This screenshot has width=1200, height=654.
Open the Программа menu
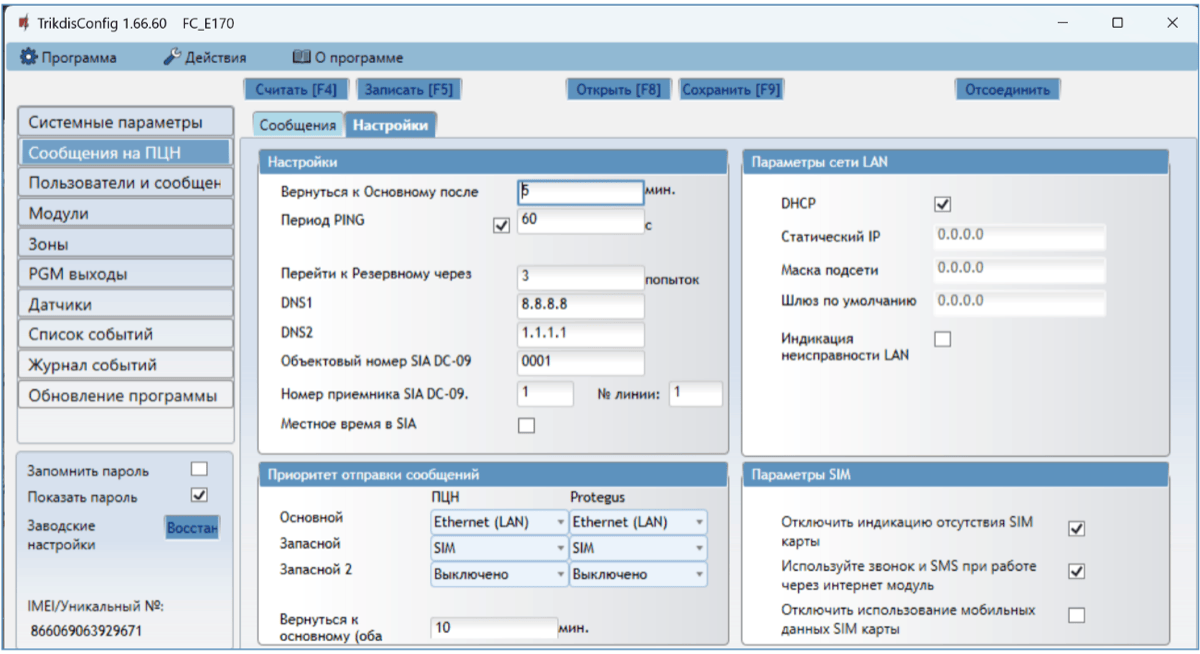coord(69,58)
